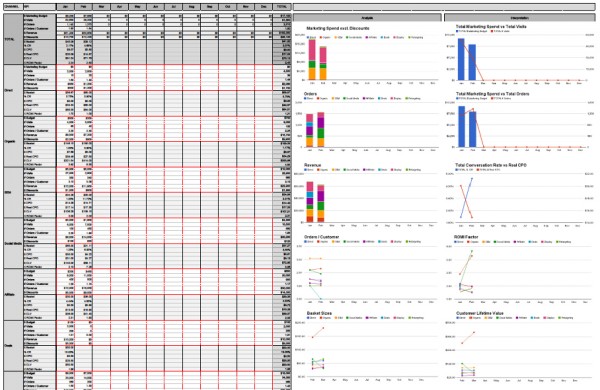
Task: Select Marketing Budget cell for Jan in TOTAL
Action: point(65,16)
